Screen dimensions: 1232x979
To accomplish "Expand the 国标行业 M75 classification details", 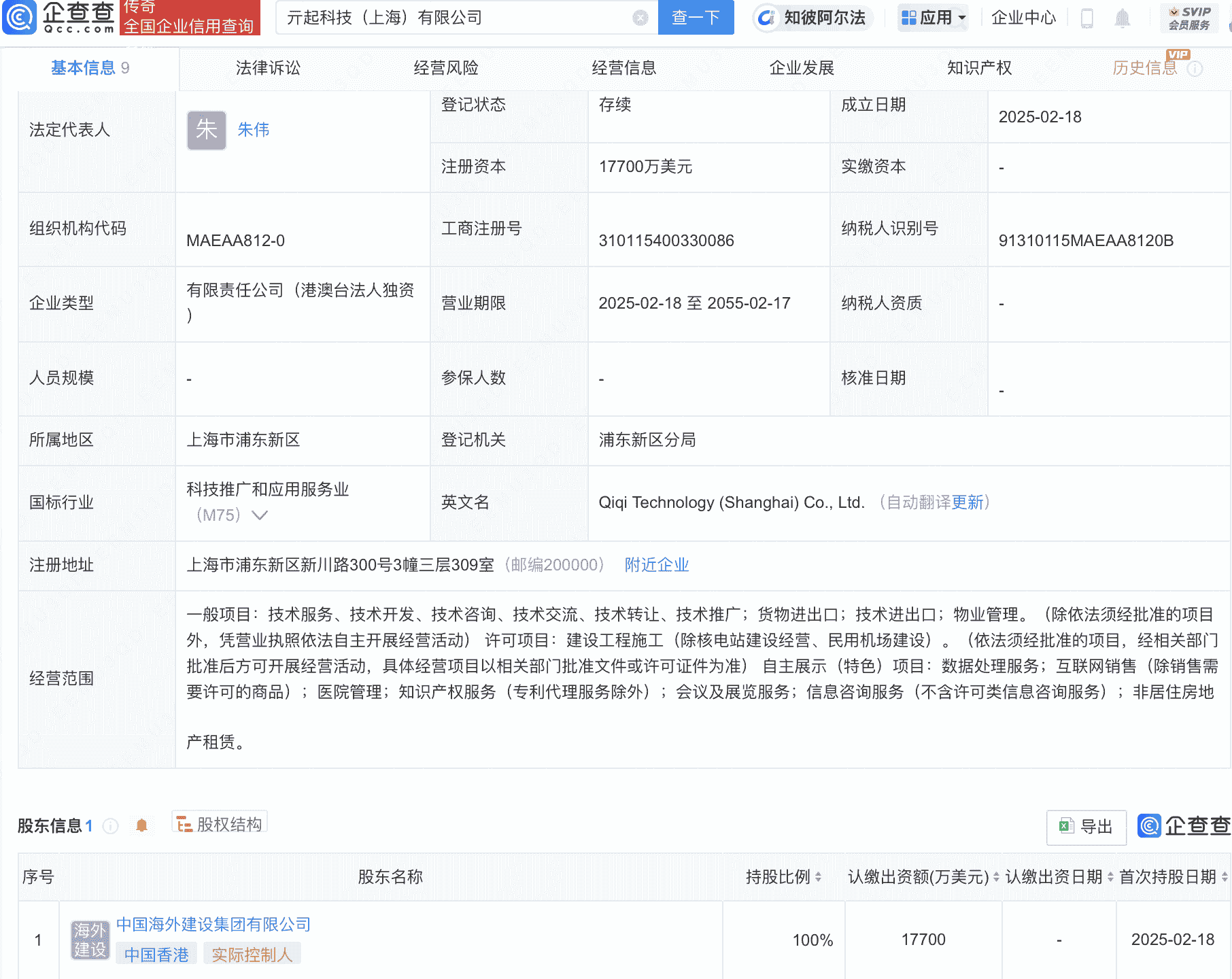I will tap(258, 516).
